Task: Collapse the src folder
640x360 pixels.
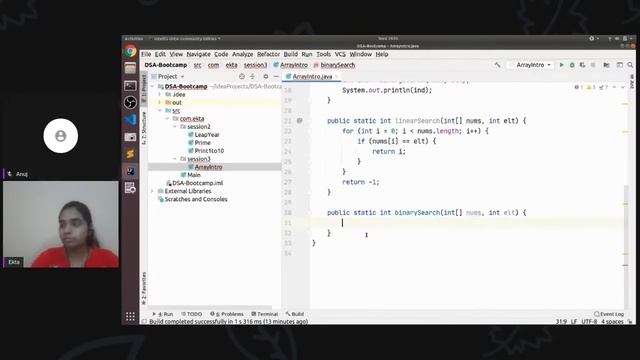Action: pos(160,111)
